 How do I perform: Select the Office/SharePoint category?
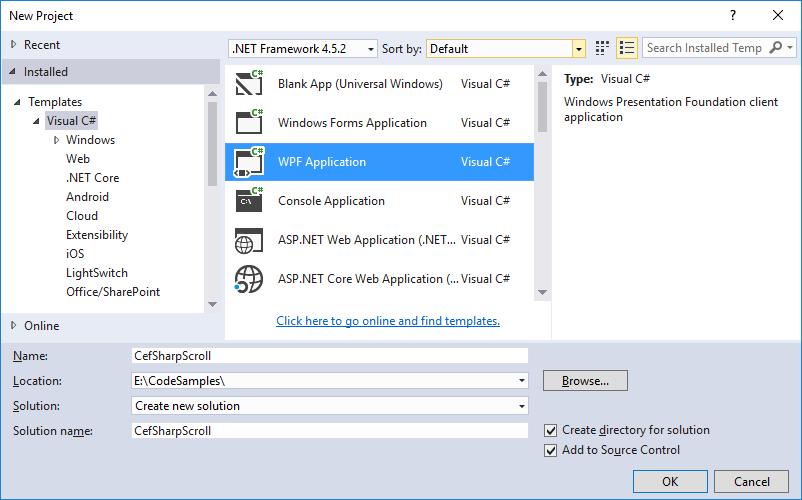(113, 291)
